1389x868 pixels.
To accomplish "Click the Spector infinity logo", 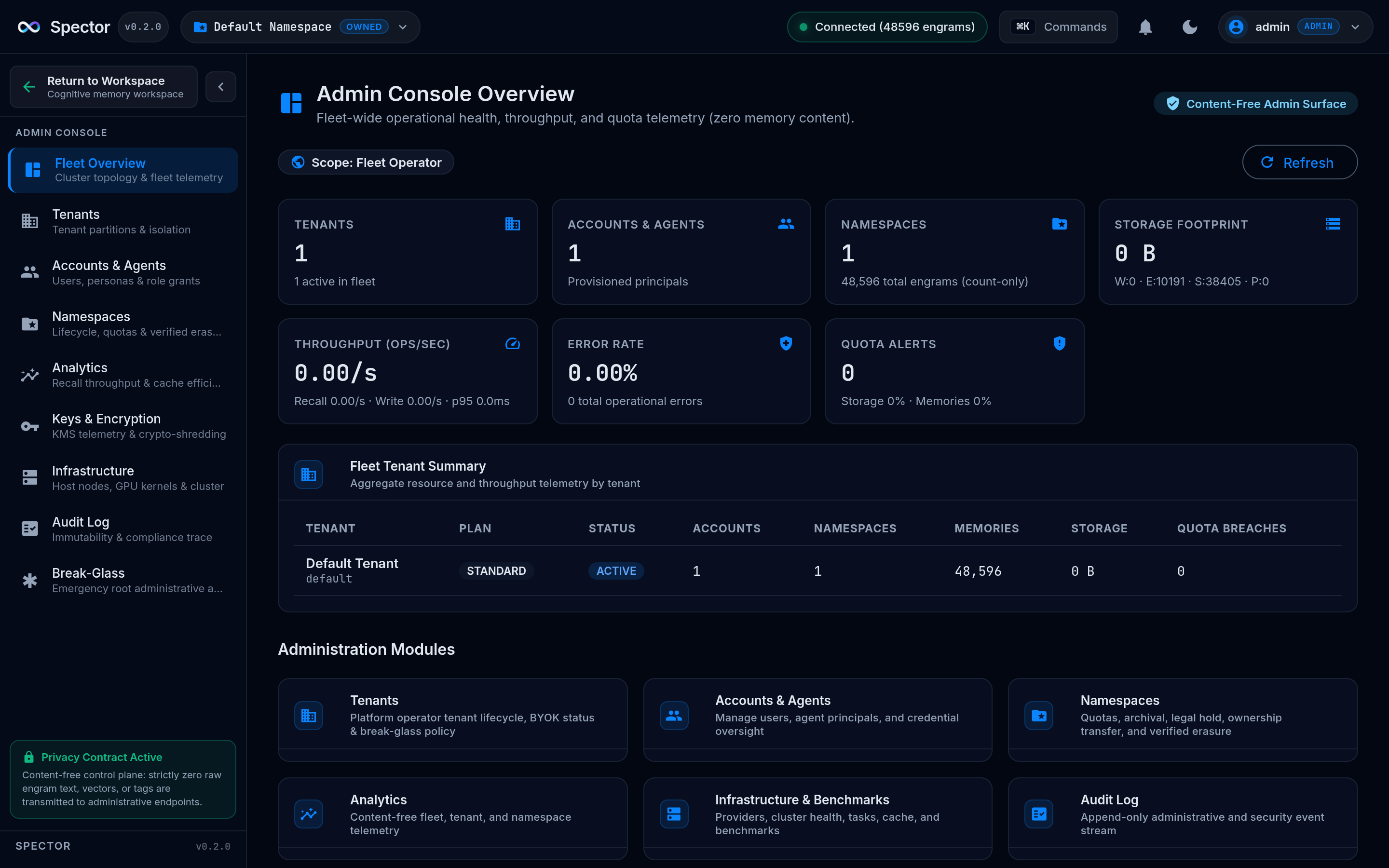I will [29, 27].
